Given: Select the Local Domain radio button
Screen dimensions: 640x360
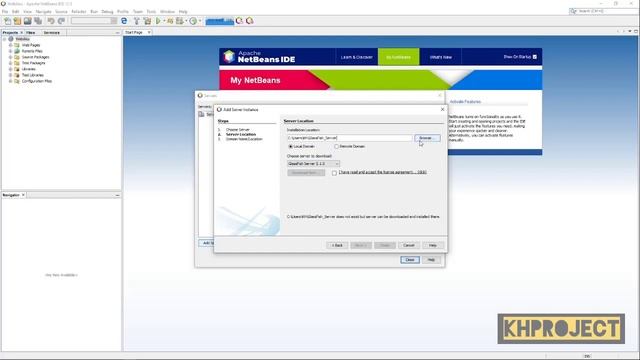Looking at the screenshot, I should click(291, 146).
